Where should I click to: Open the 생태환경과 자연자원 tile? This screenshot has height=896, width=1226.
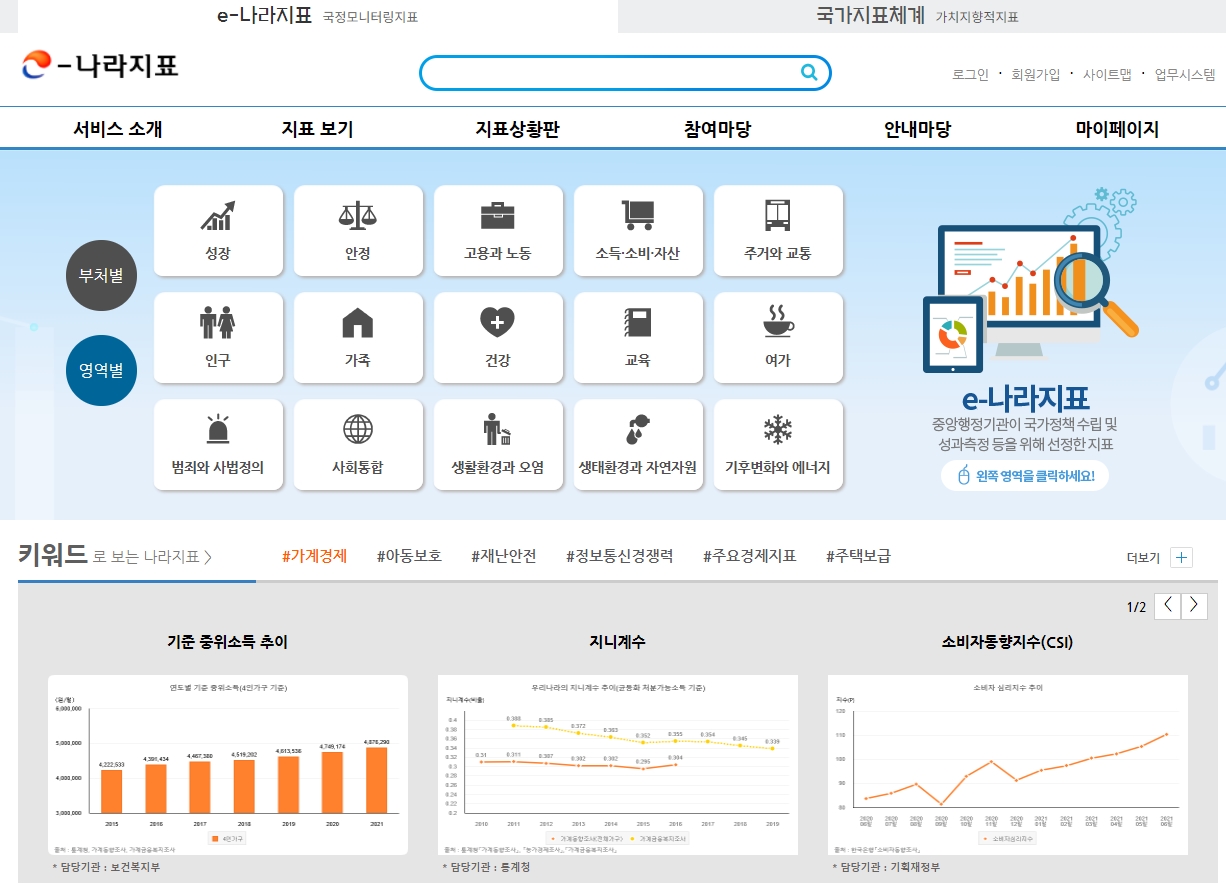[x=638, y=445]
